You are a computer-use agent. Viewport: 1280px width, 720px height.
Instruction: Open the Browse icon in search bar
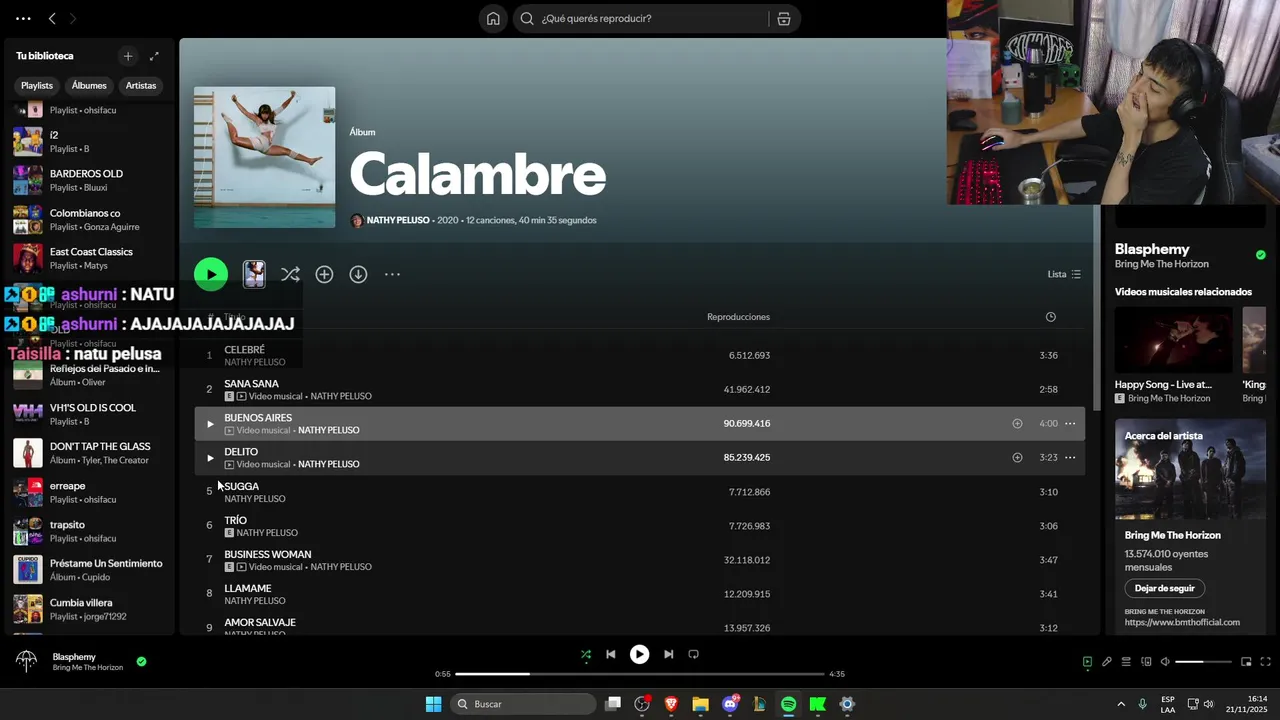point(784,18)
